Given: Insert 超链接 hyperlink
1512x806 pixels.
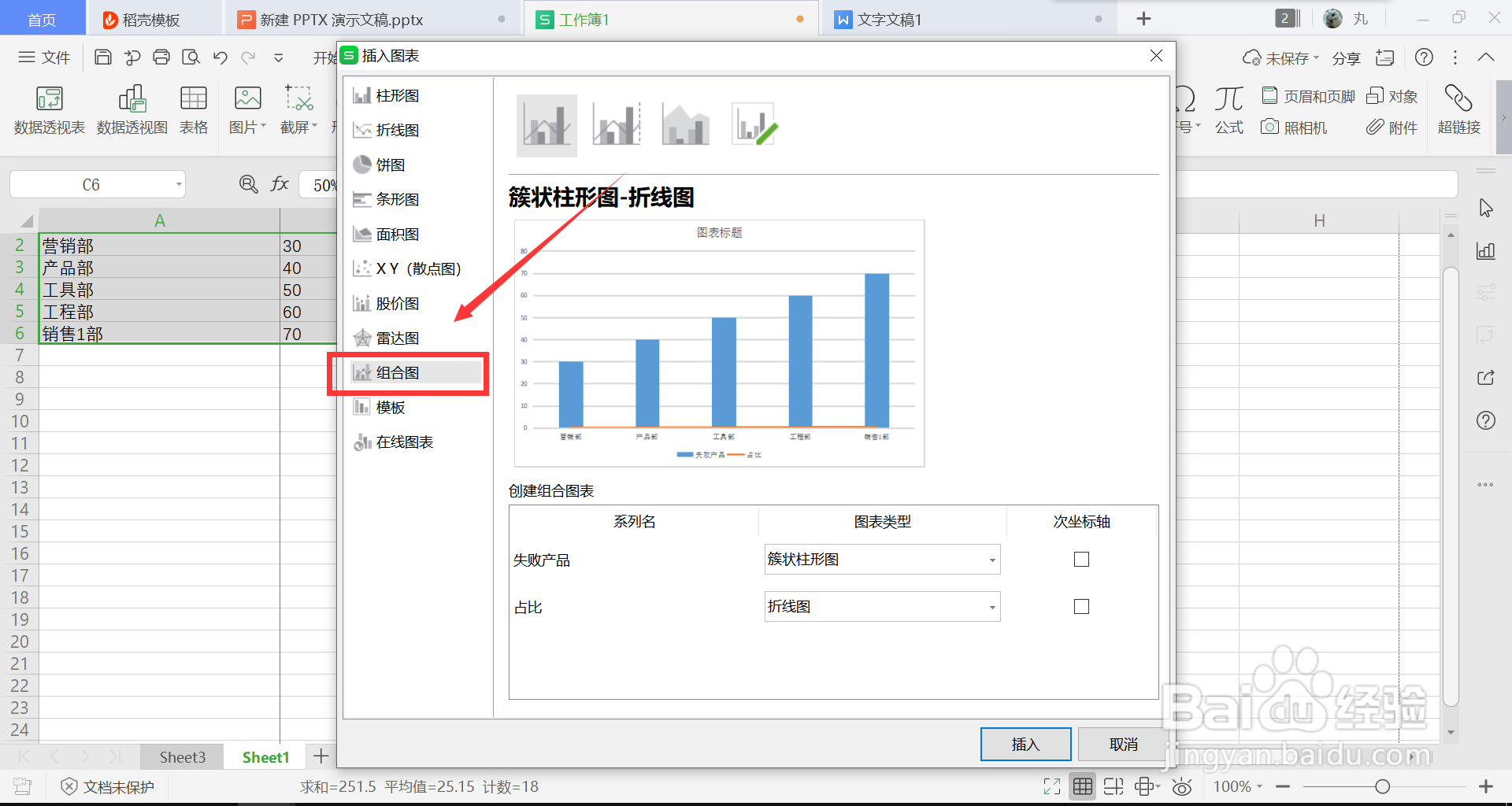Looking at the screenshot, I should tap(1459, 110).
